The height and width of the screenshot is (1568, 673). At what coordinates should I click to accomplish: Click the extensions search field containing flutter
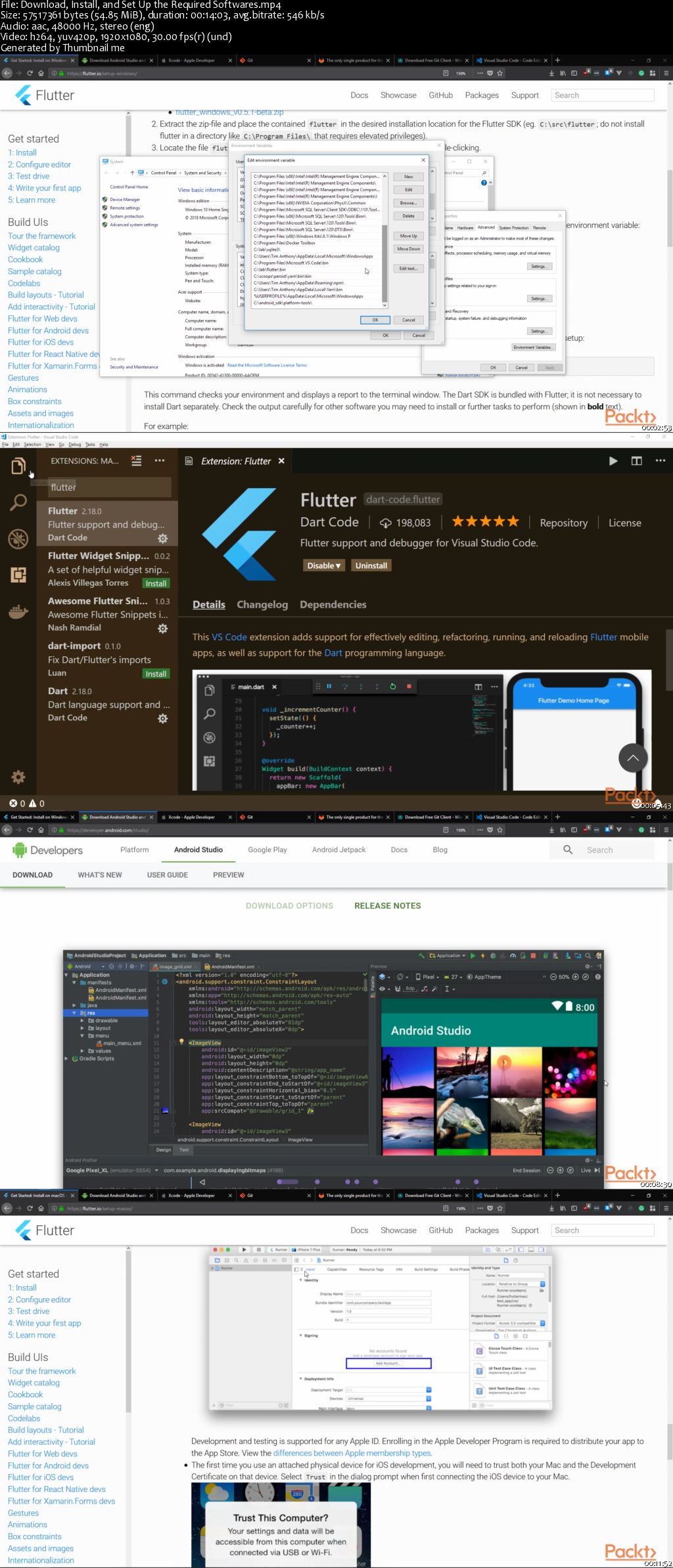[x=109, y=487]
